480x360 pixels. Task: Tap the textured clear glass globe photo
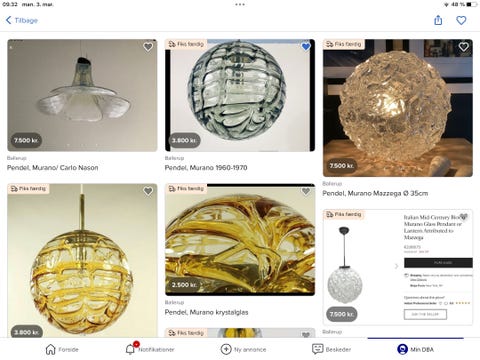click(398, 108)
